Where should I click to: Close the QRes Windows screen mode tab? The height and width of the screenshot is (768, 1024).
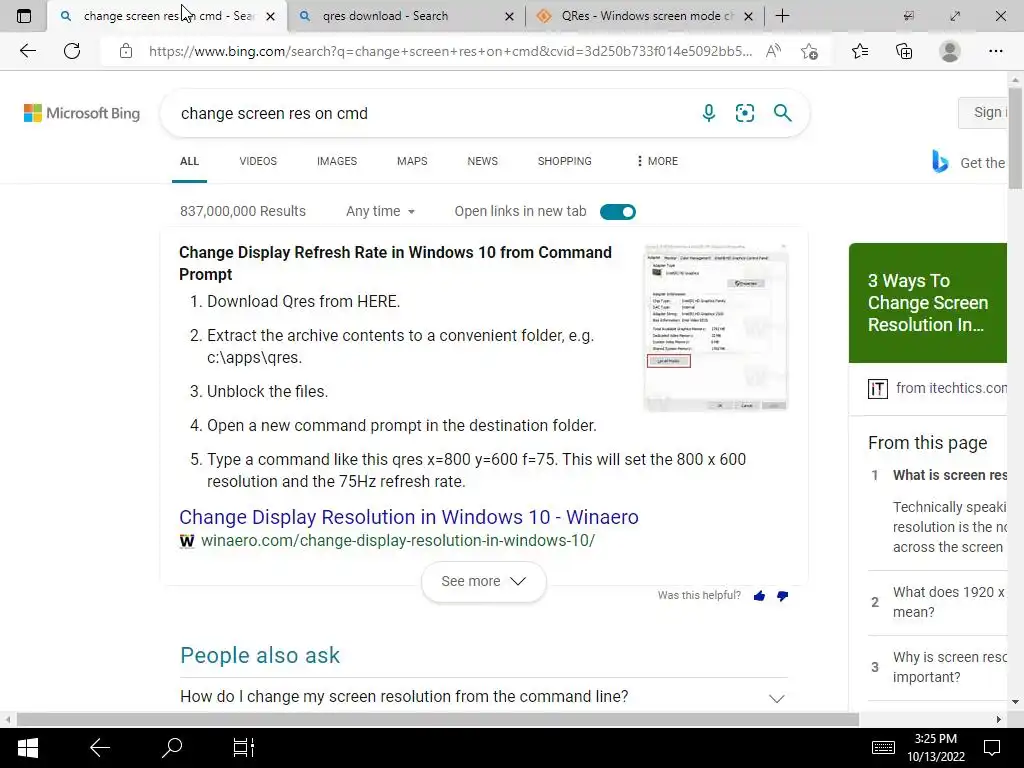pyautogui.click(x=748, y=16)
